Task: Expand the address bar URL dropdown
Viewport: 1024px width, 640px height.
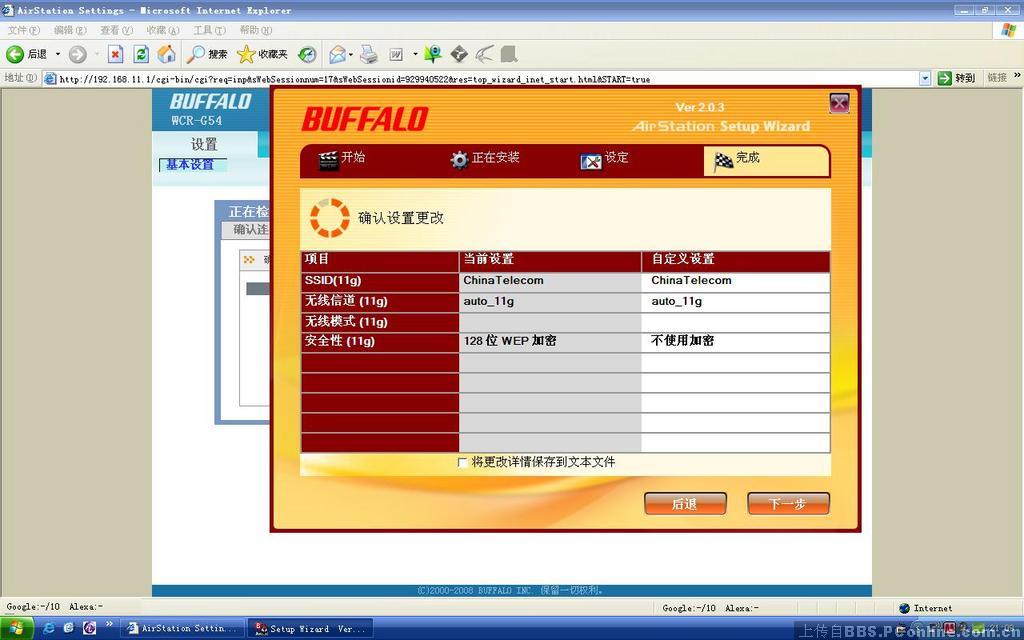Action: [x=924, y=78]
